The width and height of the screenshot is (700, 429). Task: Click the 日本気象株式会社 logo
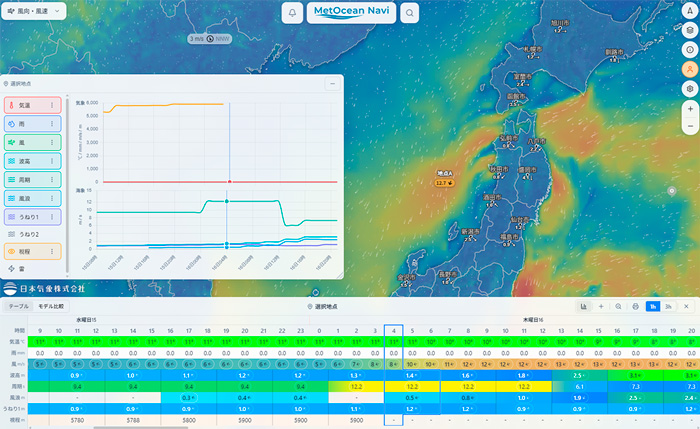click(x=44, y=289)
